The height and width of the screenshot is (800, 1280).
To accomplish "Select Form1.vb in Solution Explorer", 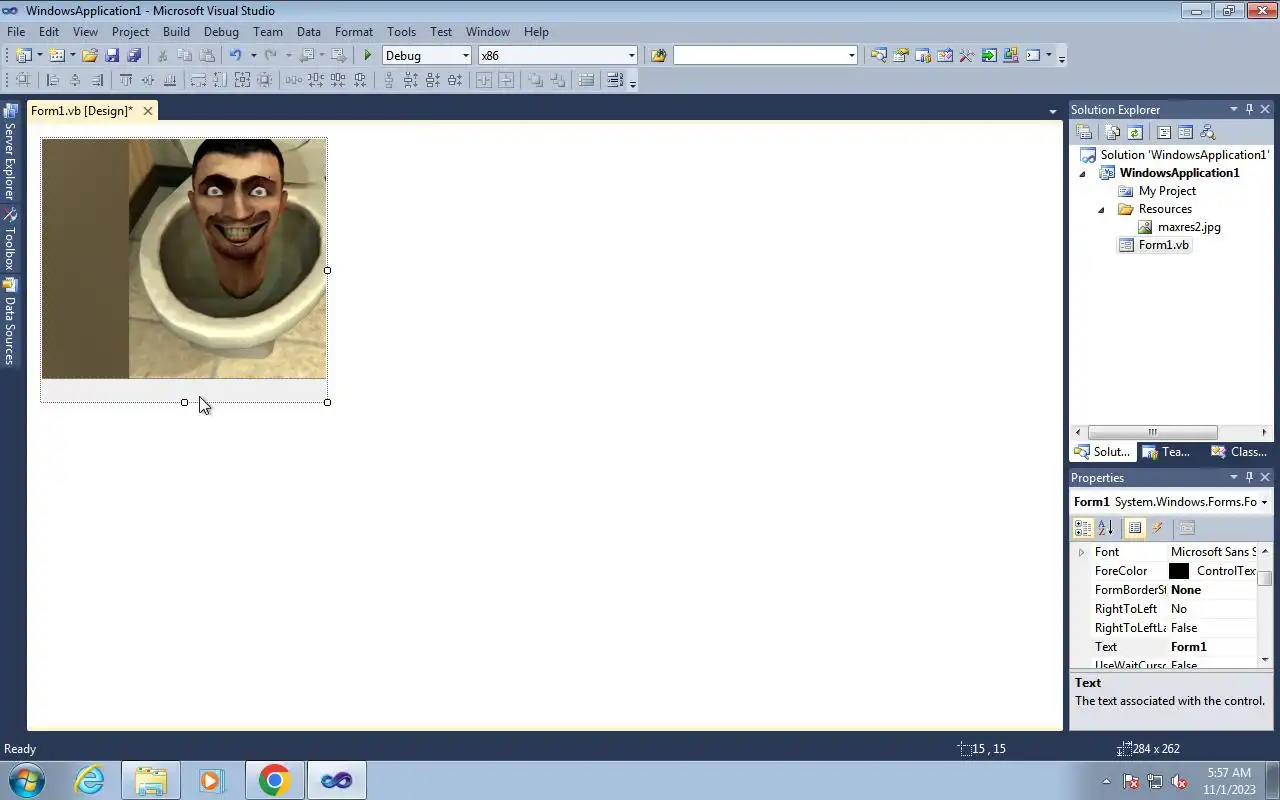I will click(x=1163, y=245).
